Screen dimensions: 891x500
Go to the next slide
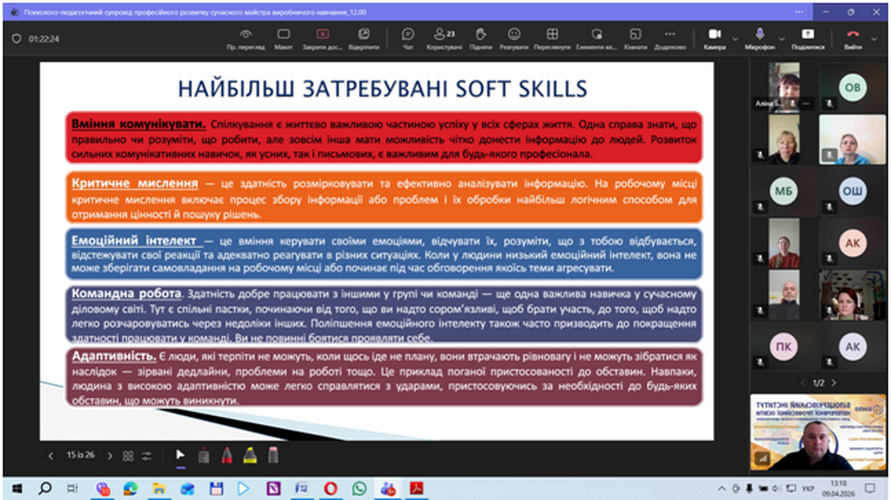click(108, 456)
